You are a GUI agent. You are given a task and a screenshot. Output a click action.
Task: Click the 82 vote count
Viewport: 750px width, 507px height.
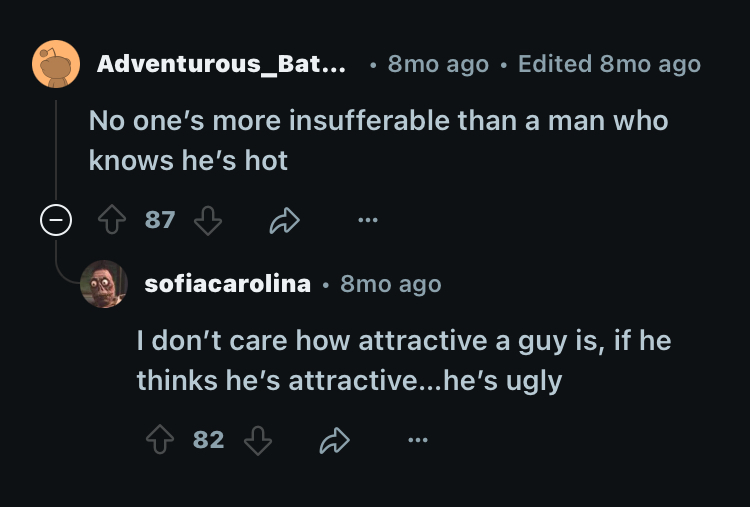coord(209,440)
